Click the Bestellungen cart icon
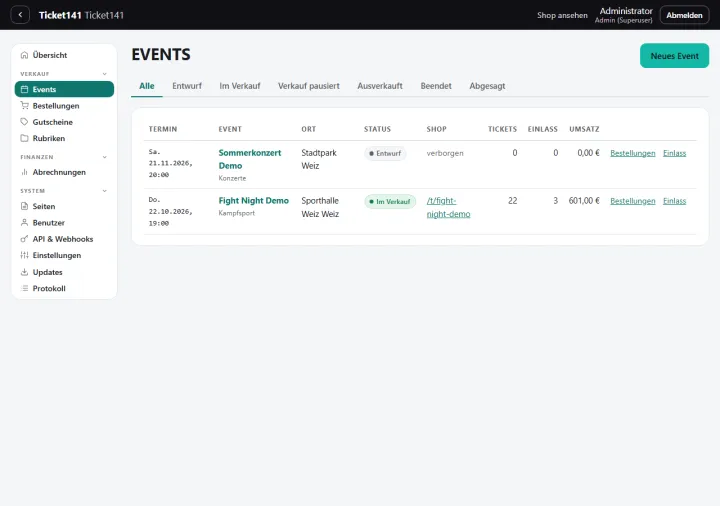The height and width of the screenshot is (506, 720). [x=24, y=106]
